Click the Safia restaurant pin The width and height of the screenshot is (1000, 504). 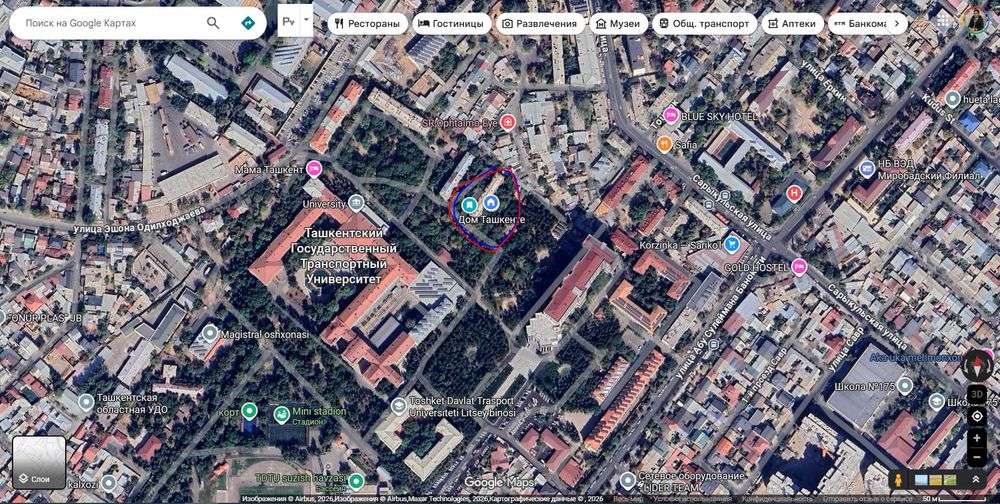665,144
